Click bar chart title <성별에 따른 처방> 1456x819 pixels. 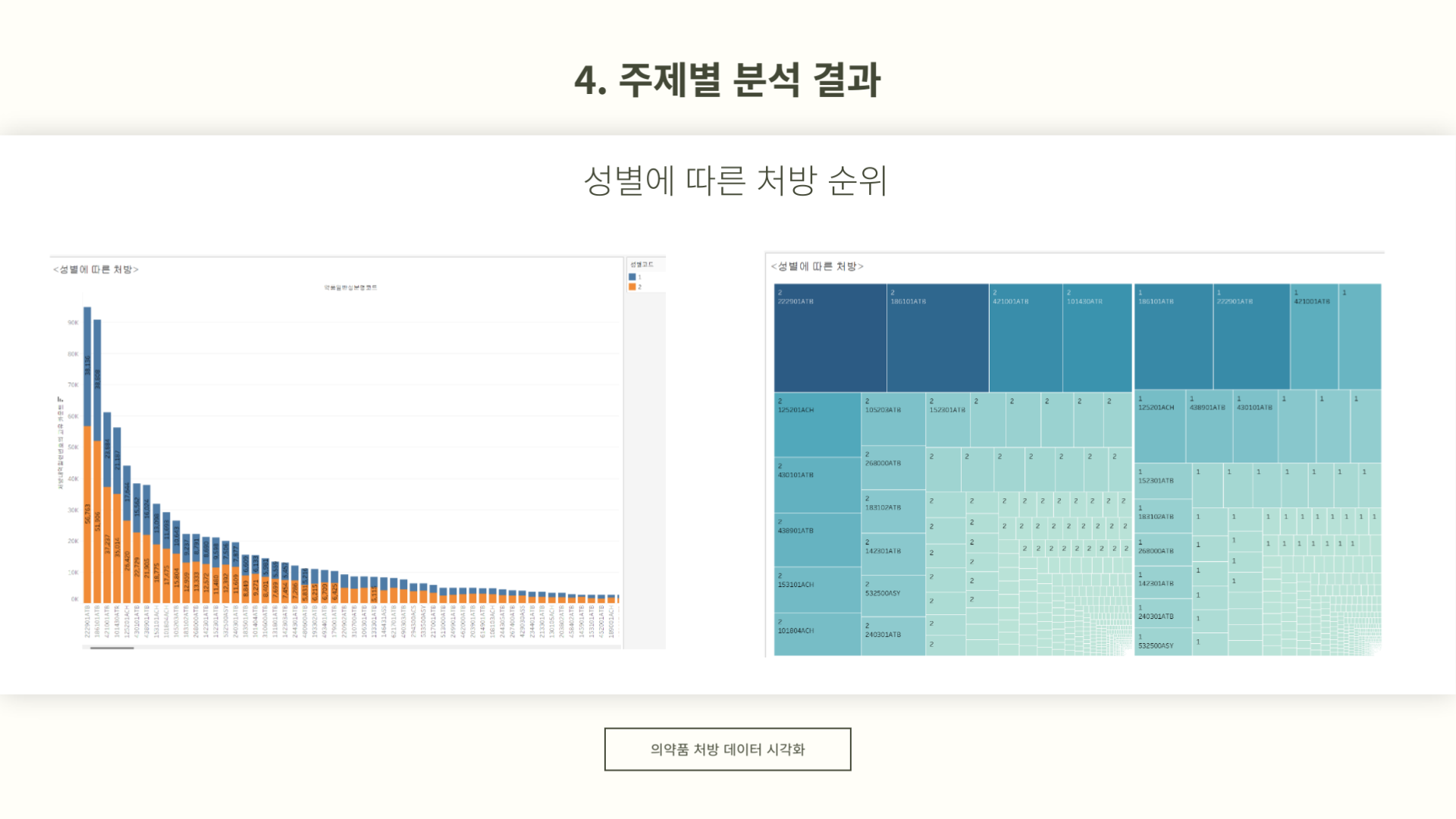pyautogui.click(x=96, y=269)
